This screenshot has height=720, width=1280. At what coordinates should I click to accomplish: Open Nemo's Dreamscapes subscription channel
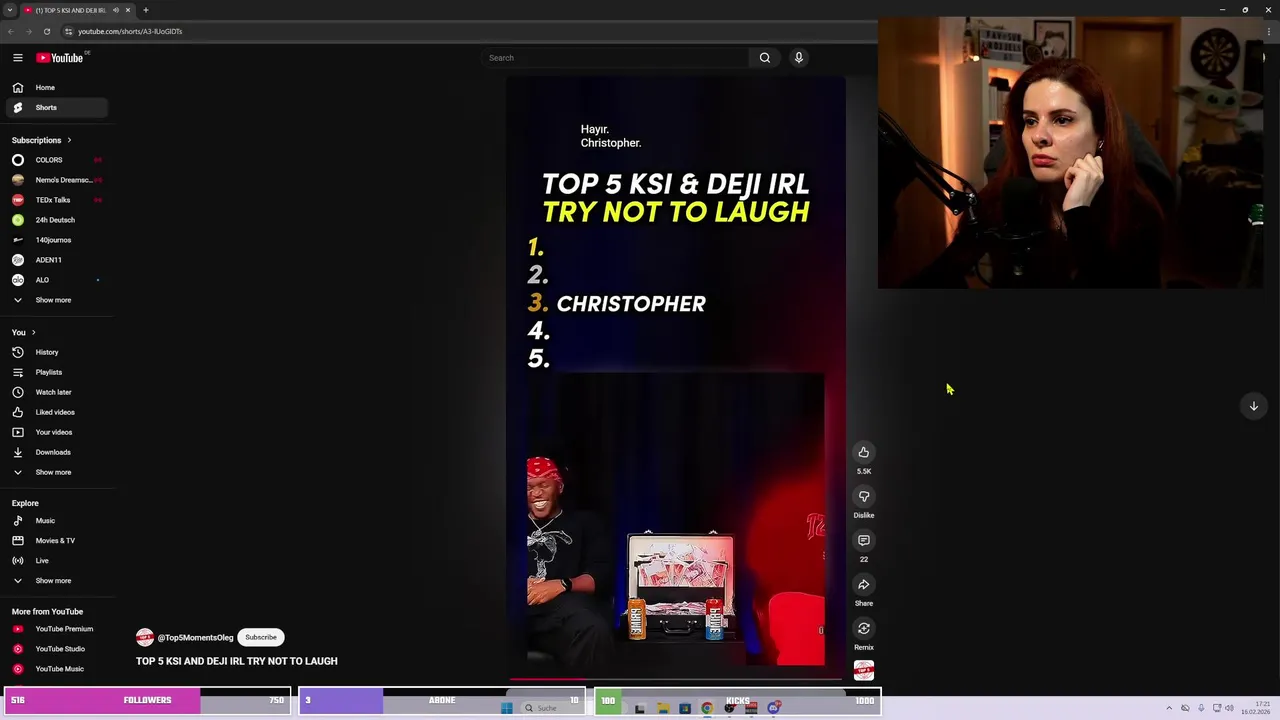pyautogui.click(x=55, y=180)
